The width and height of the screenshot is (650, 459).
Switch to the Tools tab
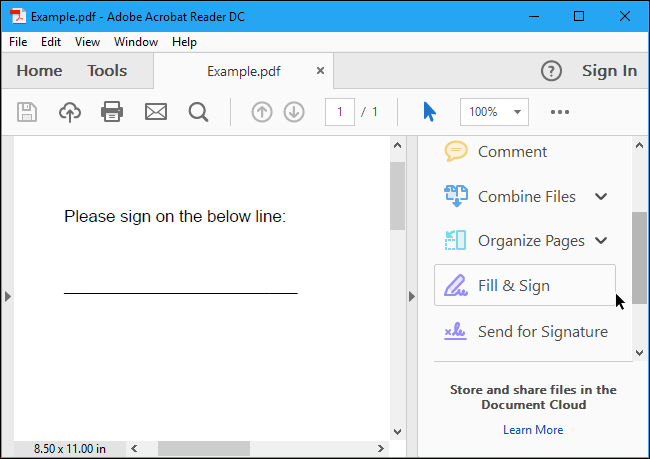click(x=107, y=71)
